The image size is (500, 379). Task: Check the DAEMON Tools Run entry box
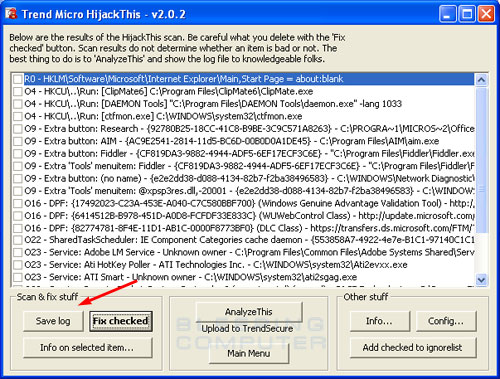[18, 104]
